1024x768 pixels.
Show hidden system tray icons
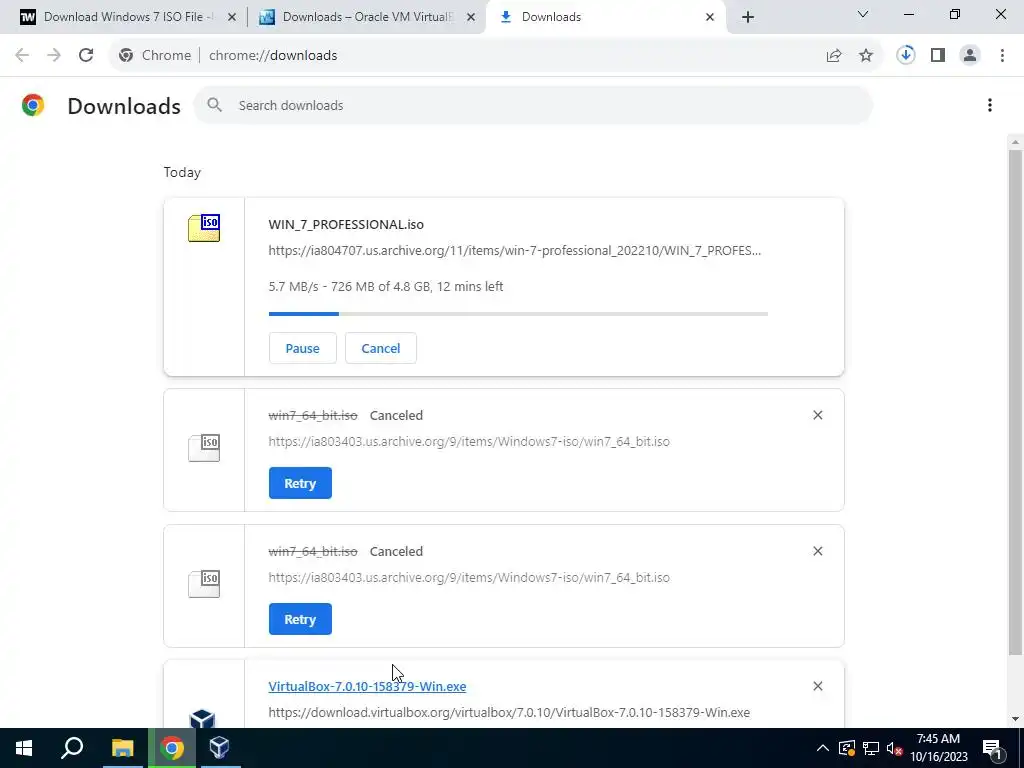823,748
